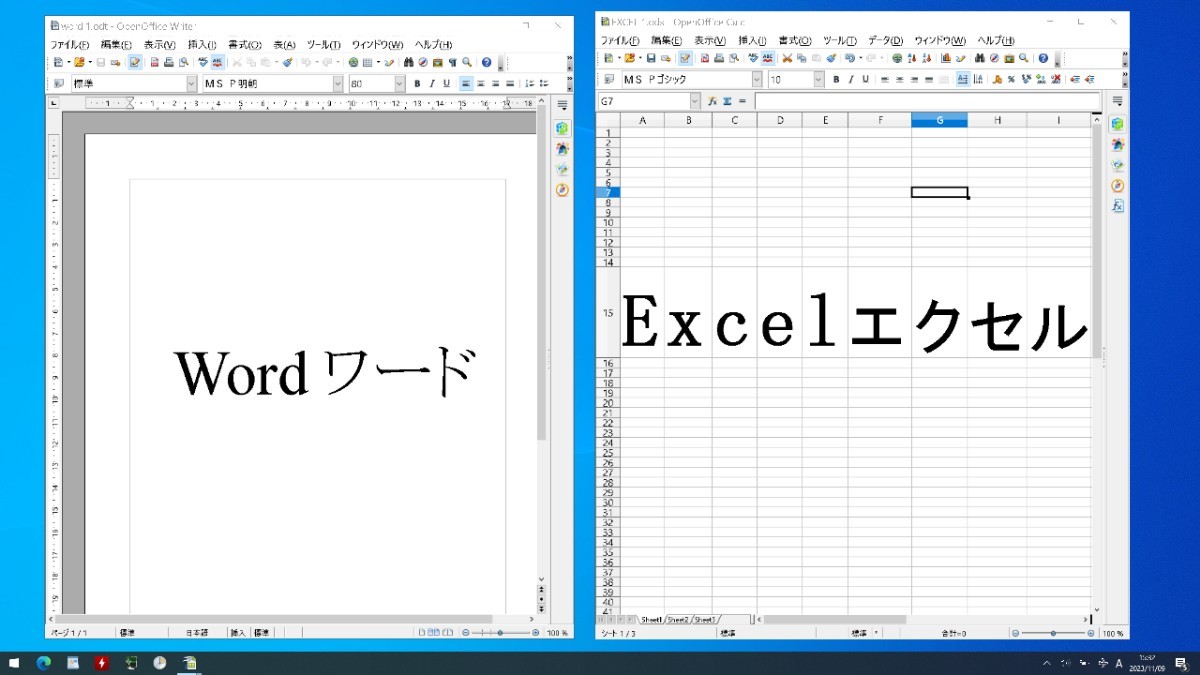Open Writer's 書式(O) menu

[x=244, y=45]
